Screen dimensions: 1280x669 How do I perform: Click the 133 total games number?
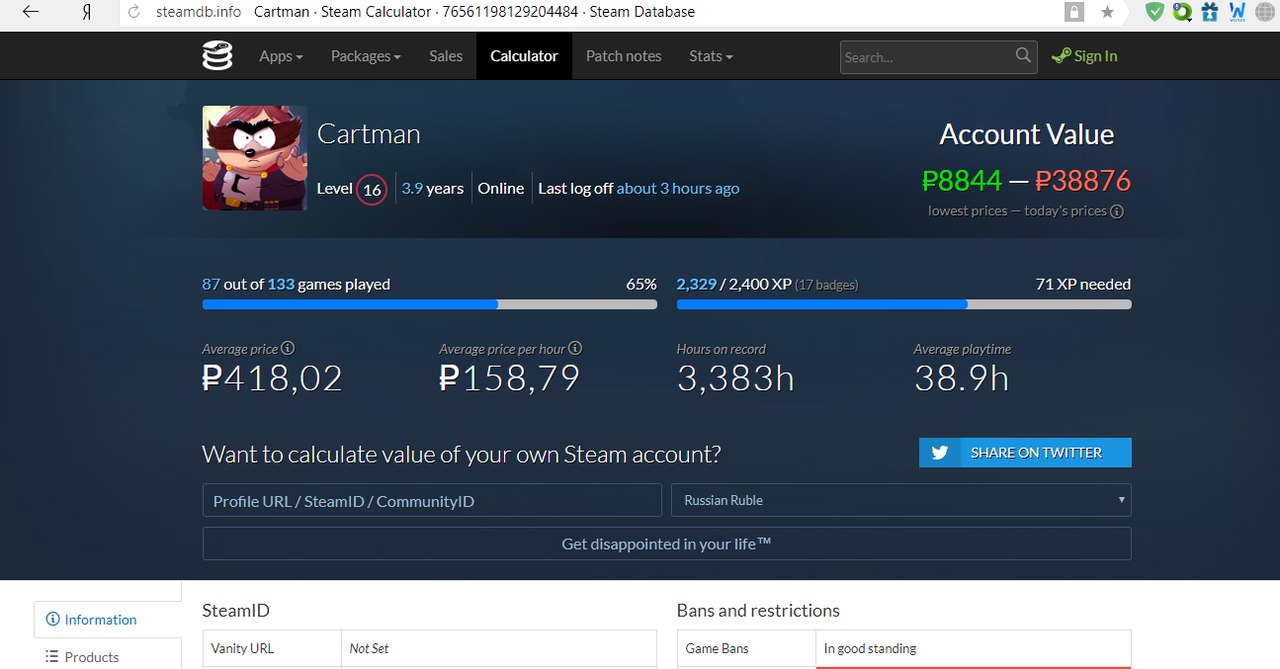(x=281, y=284)
